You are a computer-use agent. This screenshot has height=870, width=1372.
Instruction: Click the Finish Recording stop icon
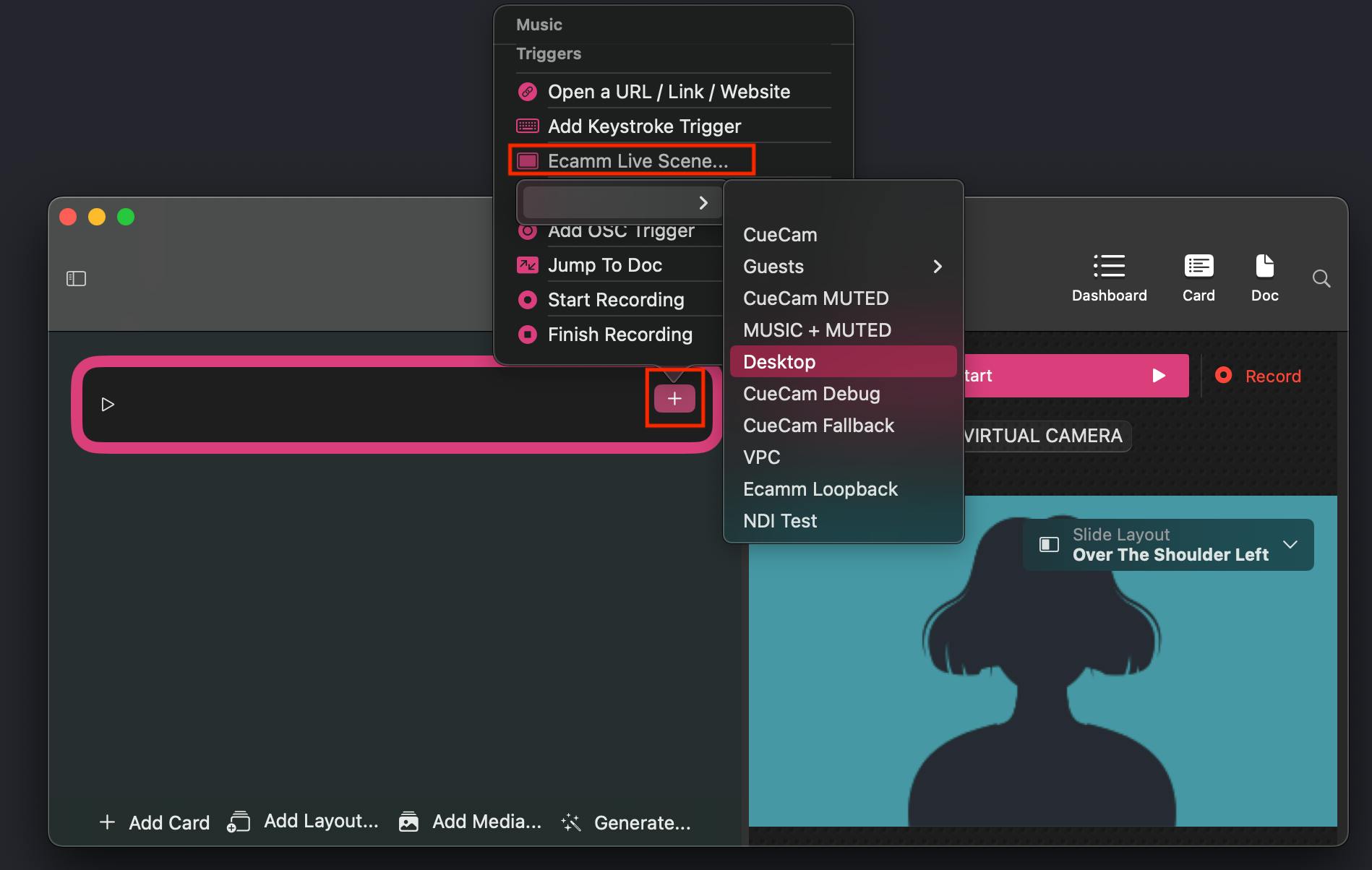click(x=528, y=335)
